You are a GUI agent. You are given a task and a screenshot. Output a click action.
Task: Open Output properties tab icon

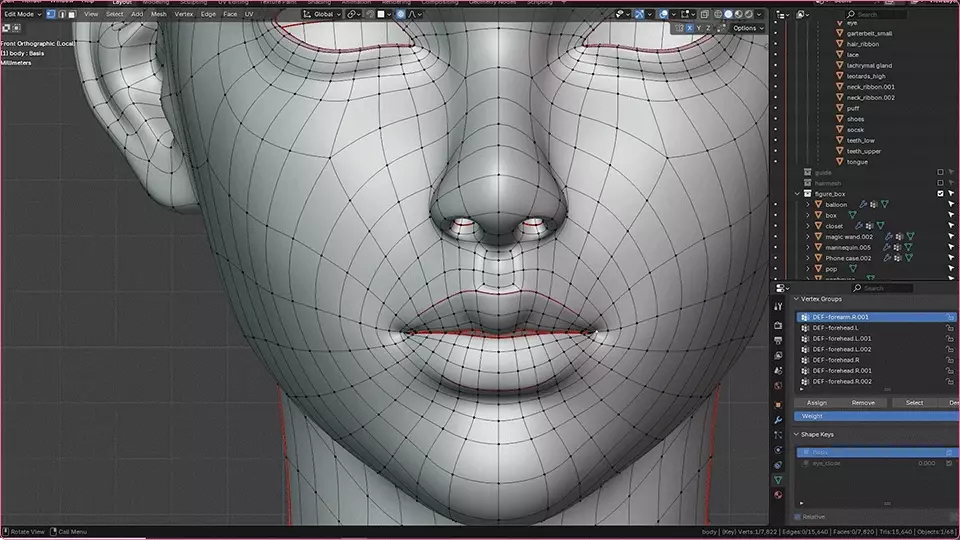[778, 340]
